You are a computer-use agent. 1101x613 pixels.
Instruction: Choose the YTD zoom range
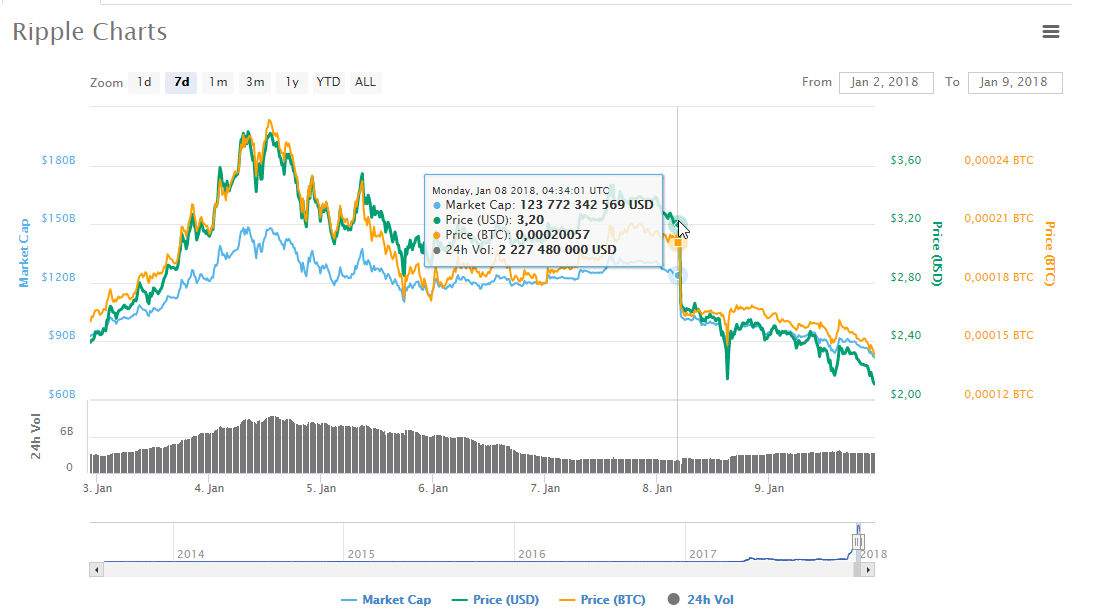point(328,82)
